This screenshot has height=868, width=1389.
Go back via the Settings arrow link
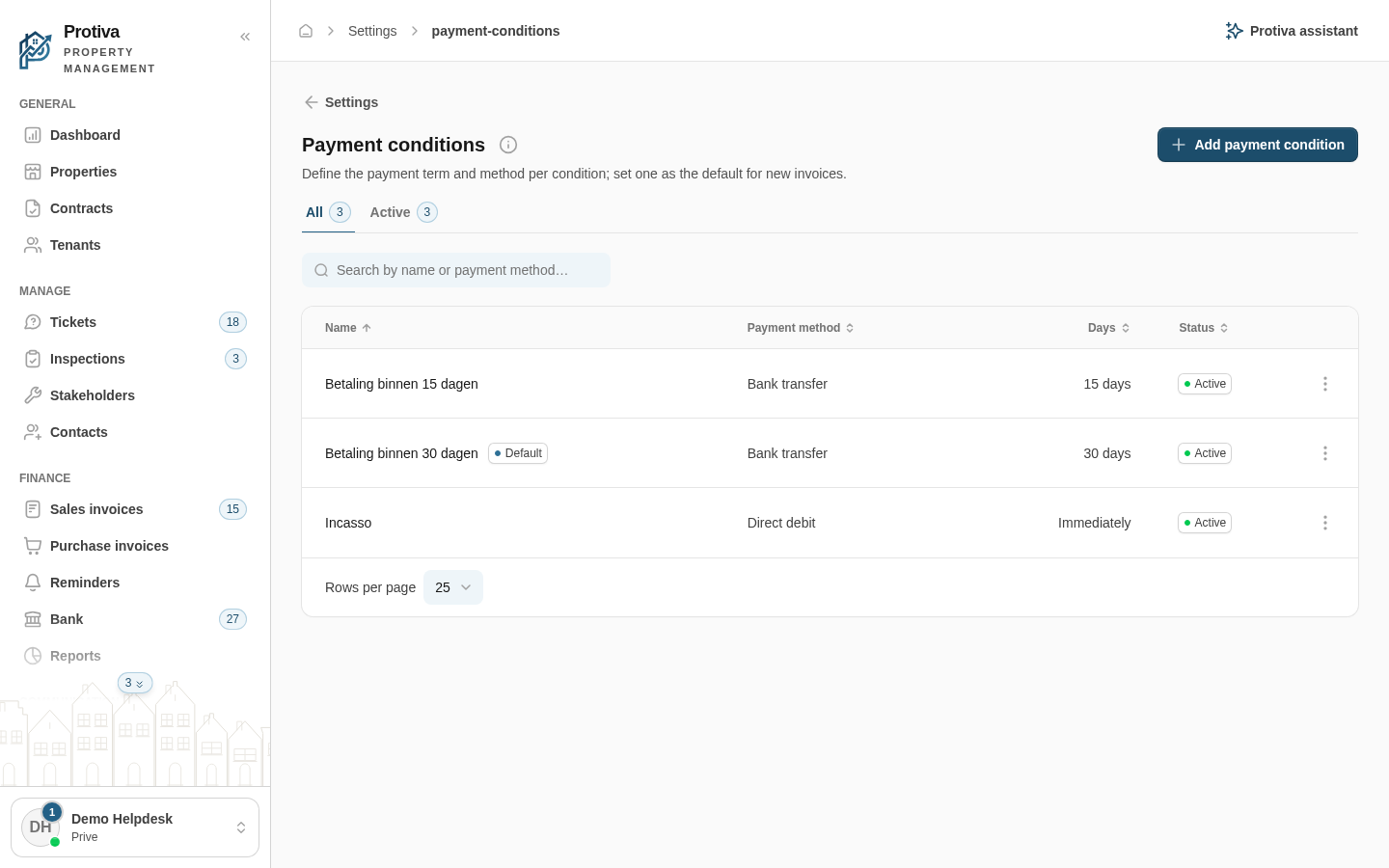(x=340, y=102)
